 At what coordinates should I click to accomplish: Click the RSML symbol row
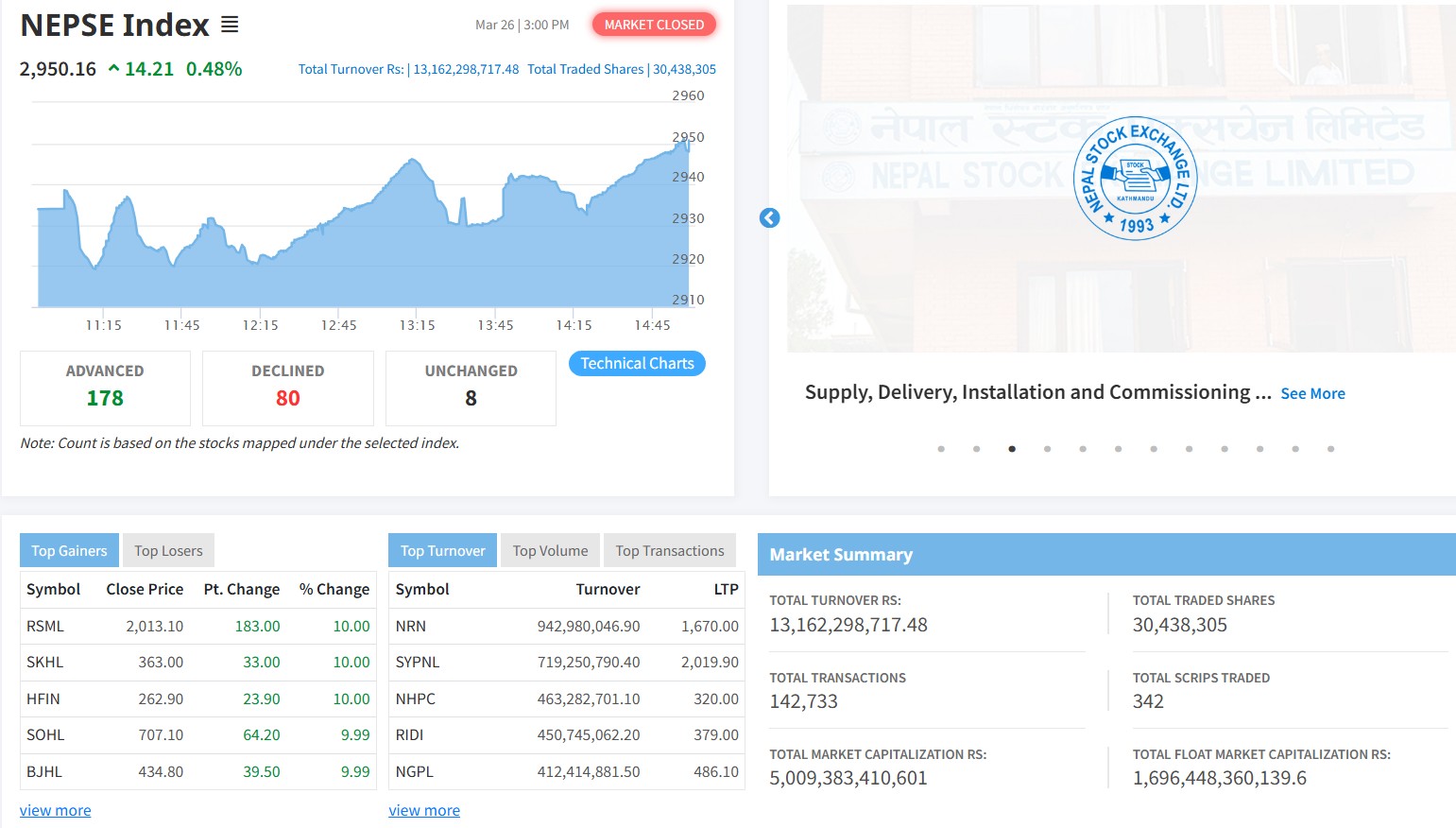coord(45,627)
